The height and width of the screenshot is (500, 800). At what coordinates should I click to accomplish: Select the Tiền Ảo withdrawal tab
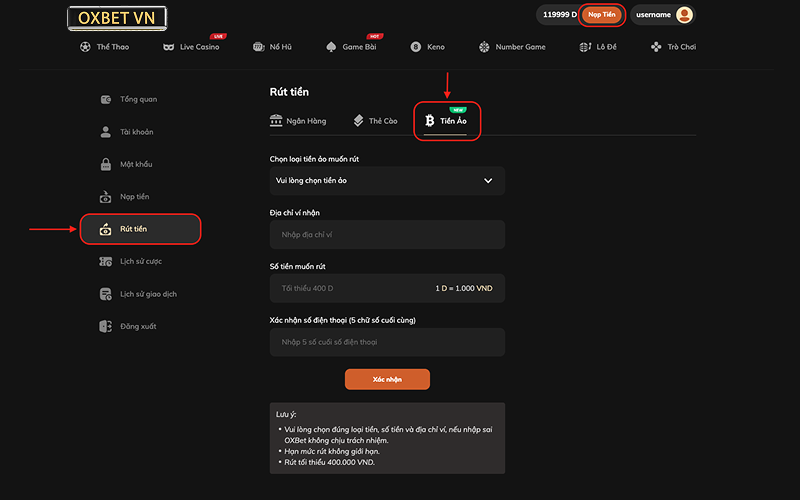pos(447,121)
